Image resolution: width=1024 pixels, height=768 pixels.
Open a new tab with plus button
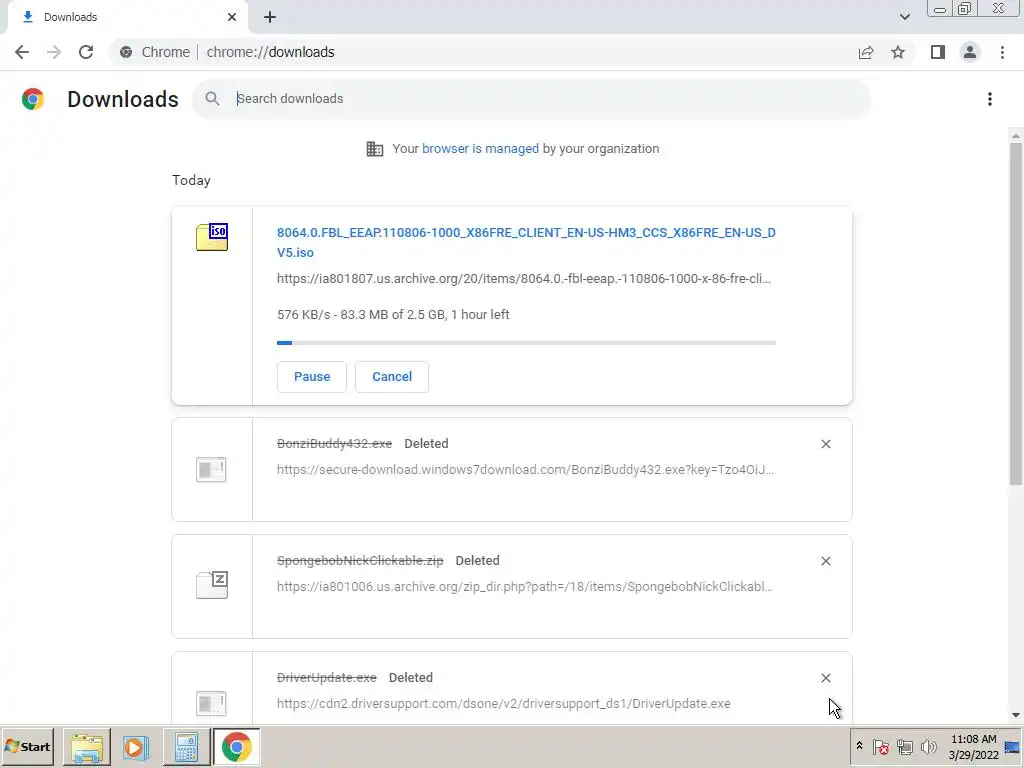270,17
